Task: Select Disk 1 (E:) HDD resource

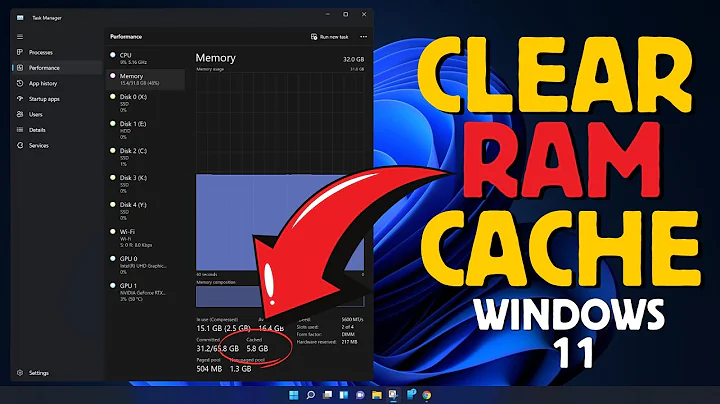Action: point(145,130)
